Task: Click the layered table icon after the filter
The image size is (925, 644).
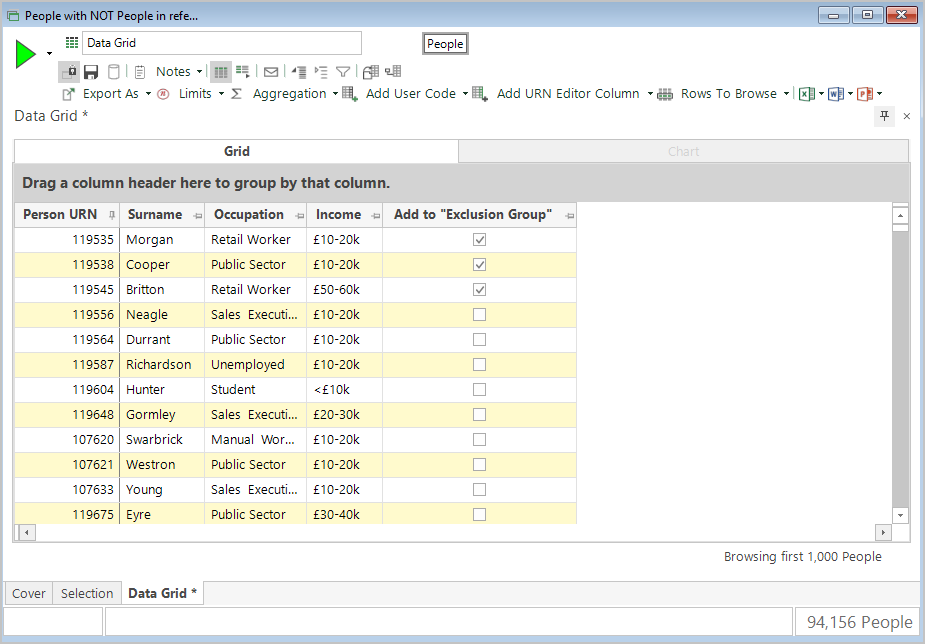Action: pos(371,72)
